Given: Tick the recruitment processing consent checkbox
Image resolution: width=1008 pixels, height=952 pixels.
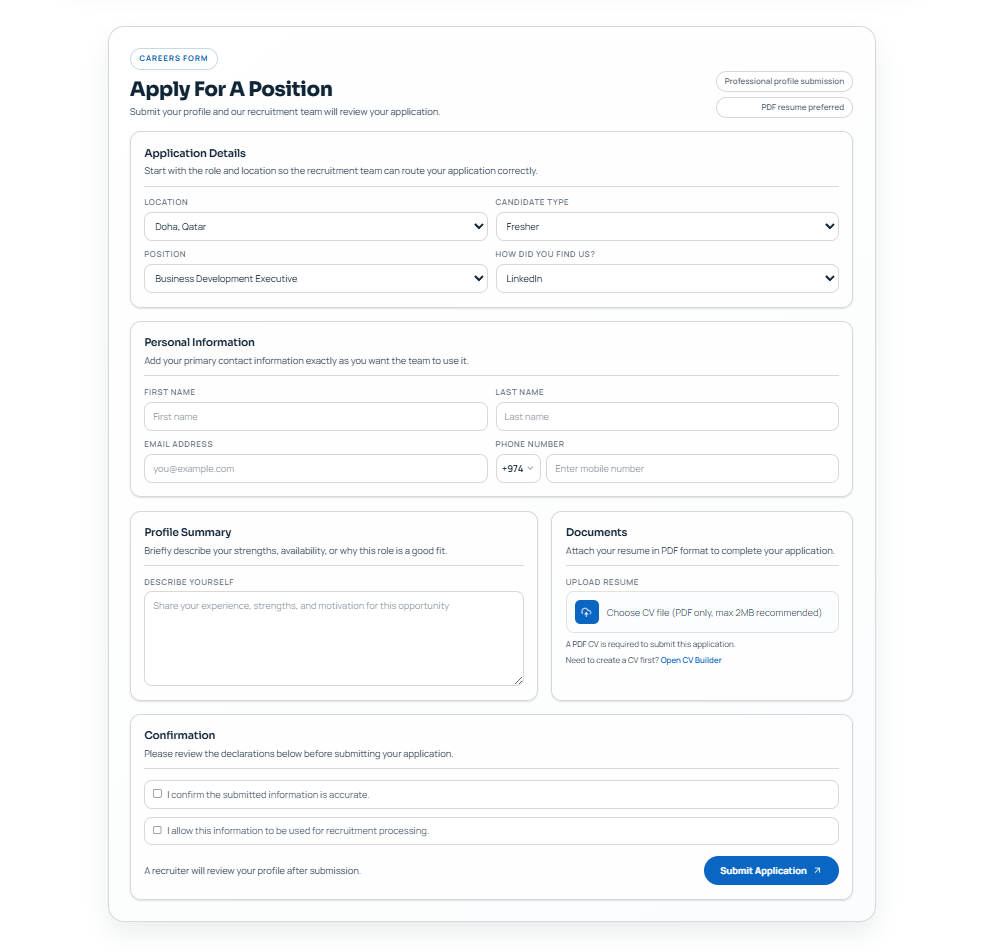Looking at the screenshot, I should coord(158,831).
